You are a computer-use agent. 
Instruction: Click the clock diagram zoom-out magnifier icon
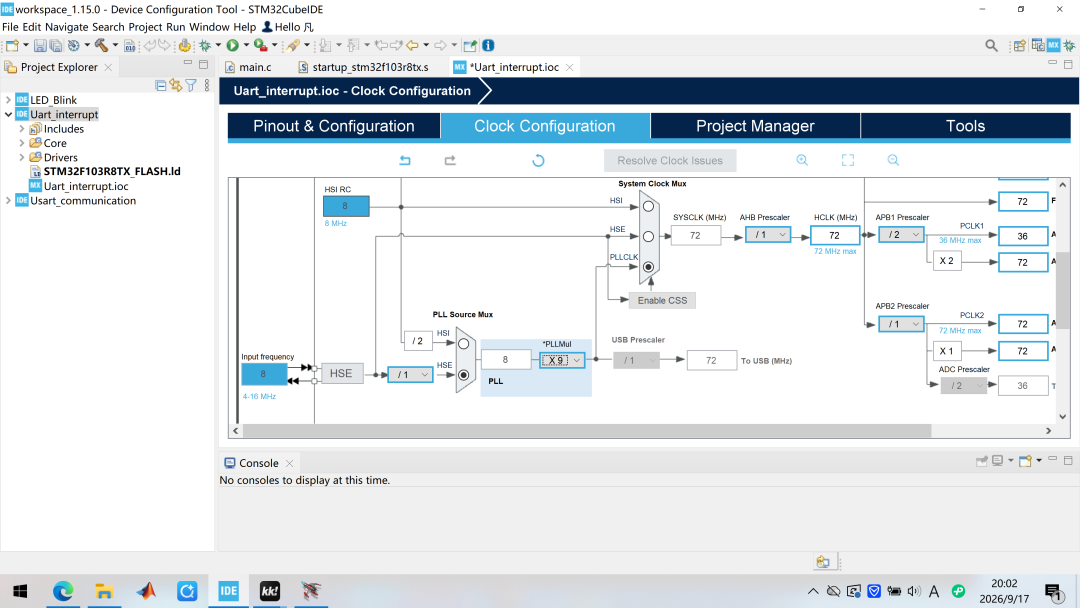(x=893, y=160)
